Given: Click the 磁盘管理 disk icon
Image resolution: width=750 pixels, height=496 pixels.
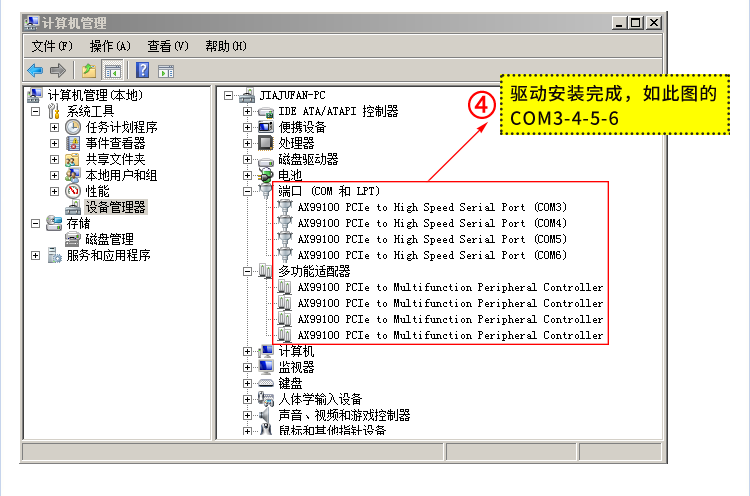Looking at the screenshot, I should [73, 239].
